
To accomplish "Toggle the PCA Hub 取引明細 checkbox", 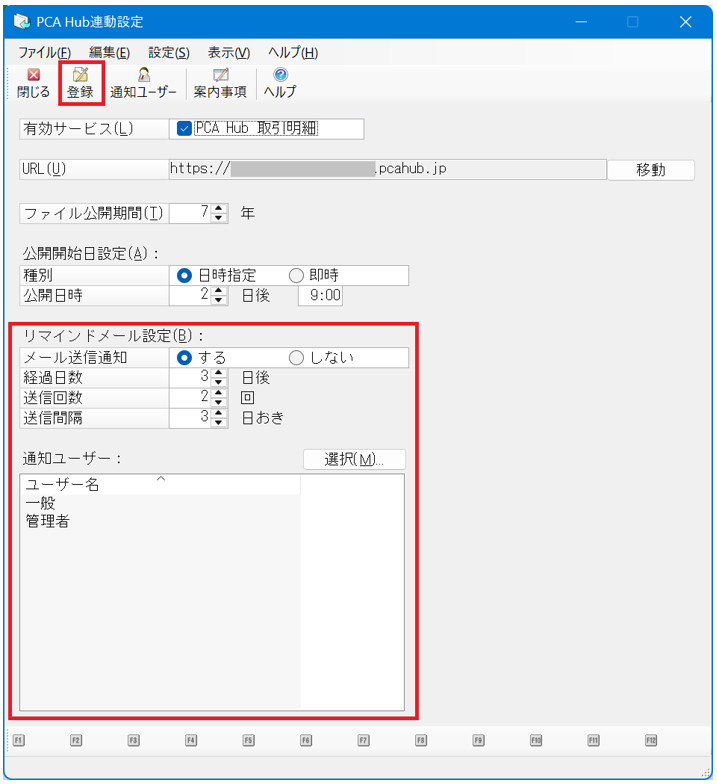I will pos(184,128).
